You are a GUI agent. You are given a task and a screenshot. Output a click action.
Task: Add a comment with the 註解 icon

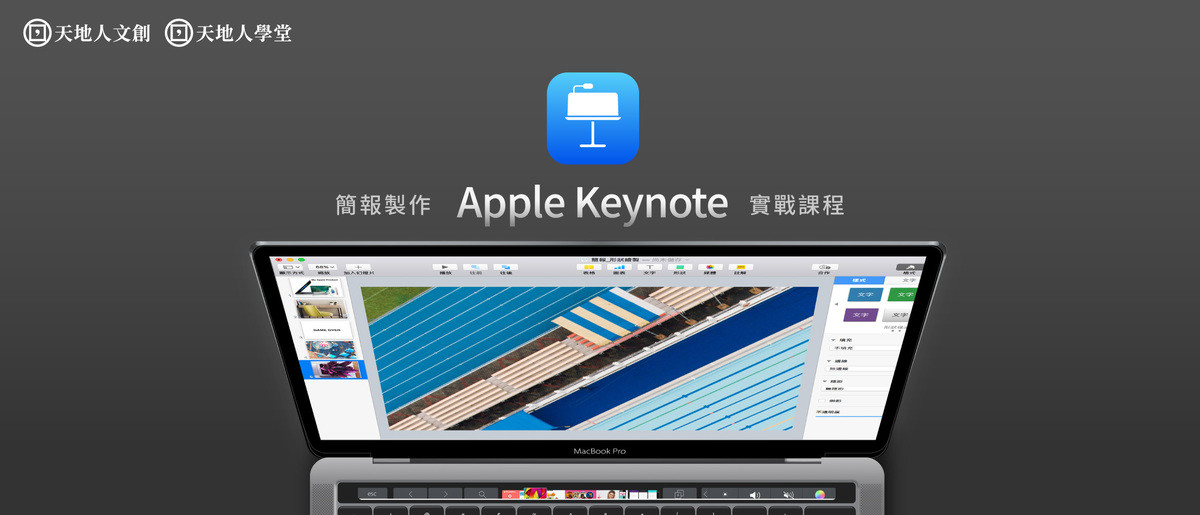coord(741,267)
